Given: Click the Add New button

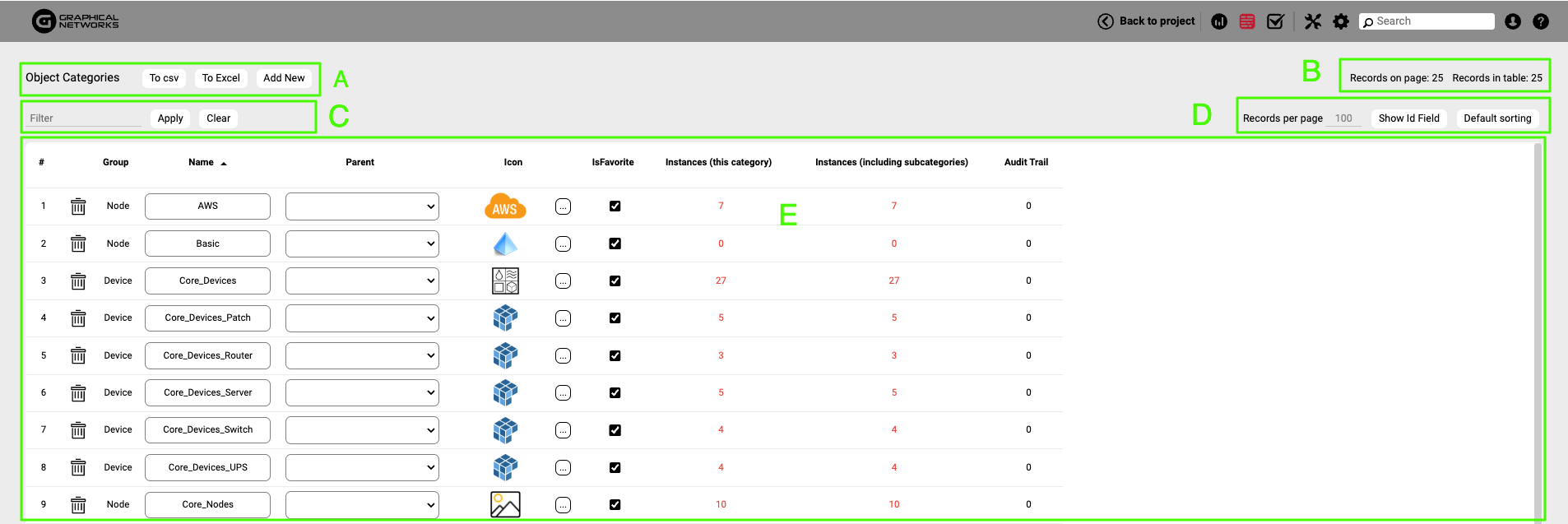Looking at the screenshot, I should [284, 78].
